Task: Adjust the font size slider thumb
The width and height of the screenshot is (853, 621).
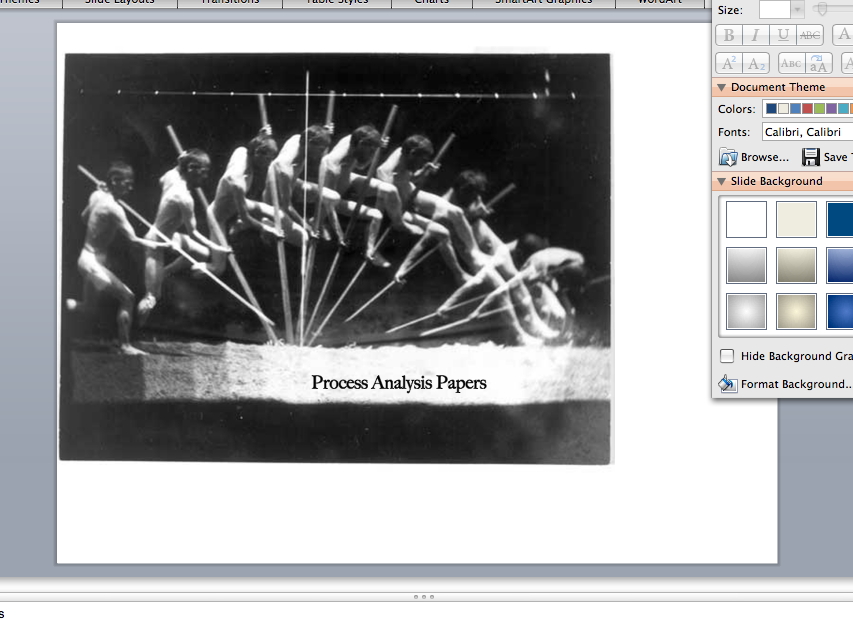Action: tap(823, 8)
